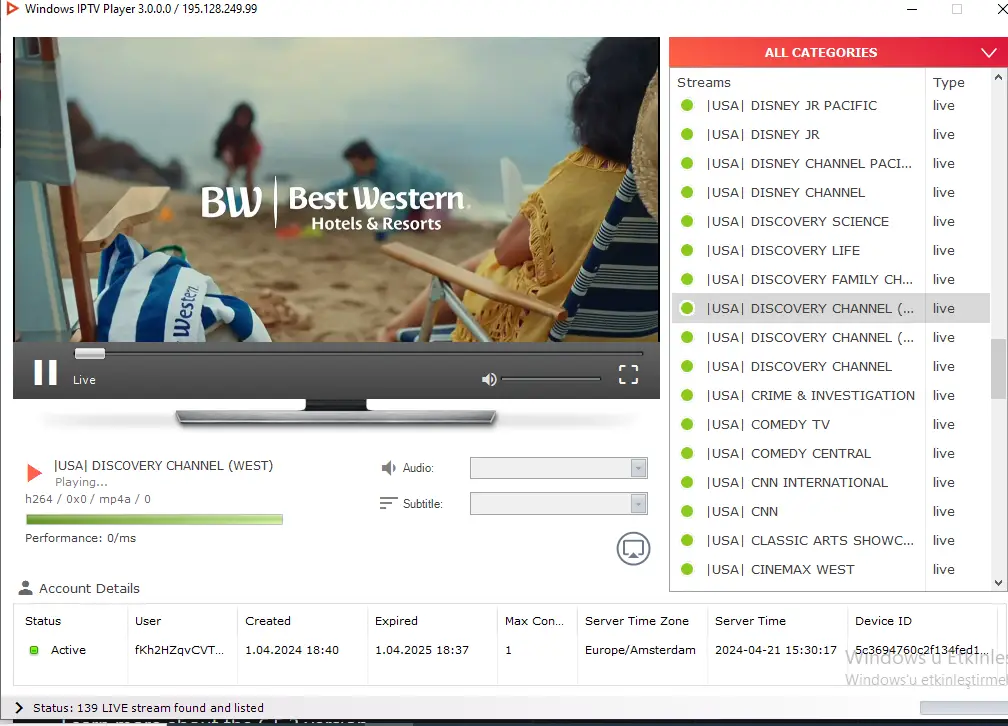This screenshot has width=1008, height=726.
Task: Expand the status bar details arrow
Action: coord(19,707)
